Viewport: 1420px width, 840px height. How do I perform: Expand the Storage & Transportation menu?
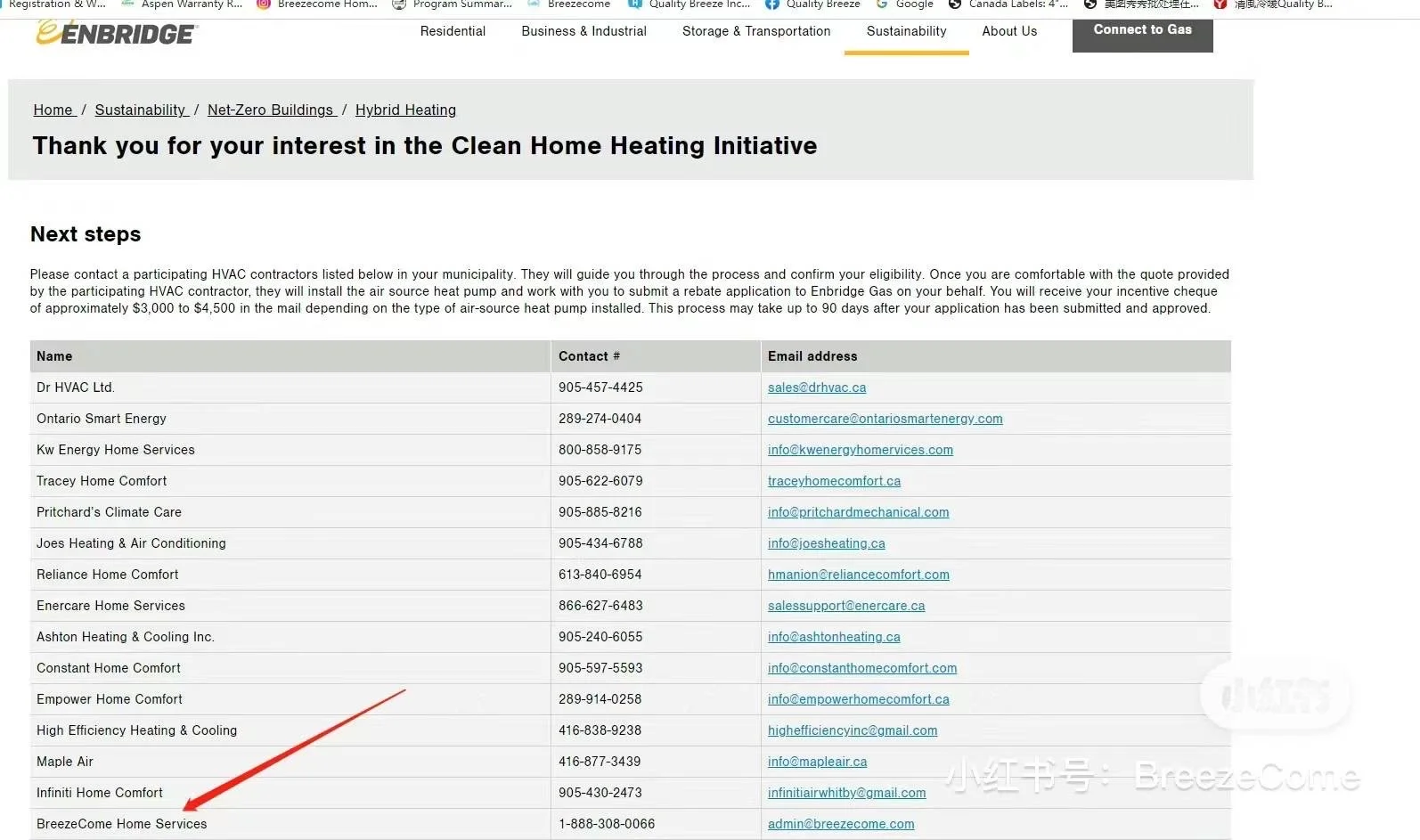click(755, 31)
